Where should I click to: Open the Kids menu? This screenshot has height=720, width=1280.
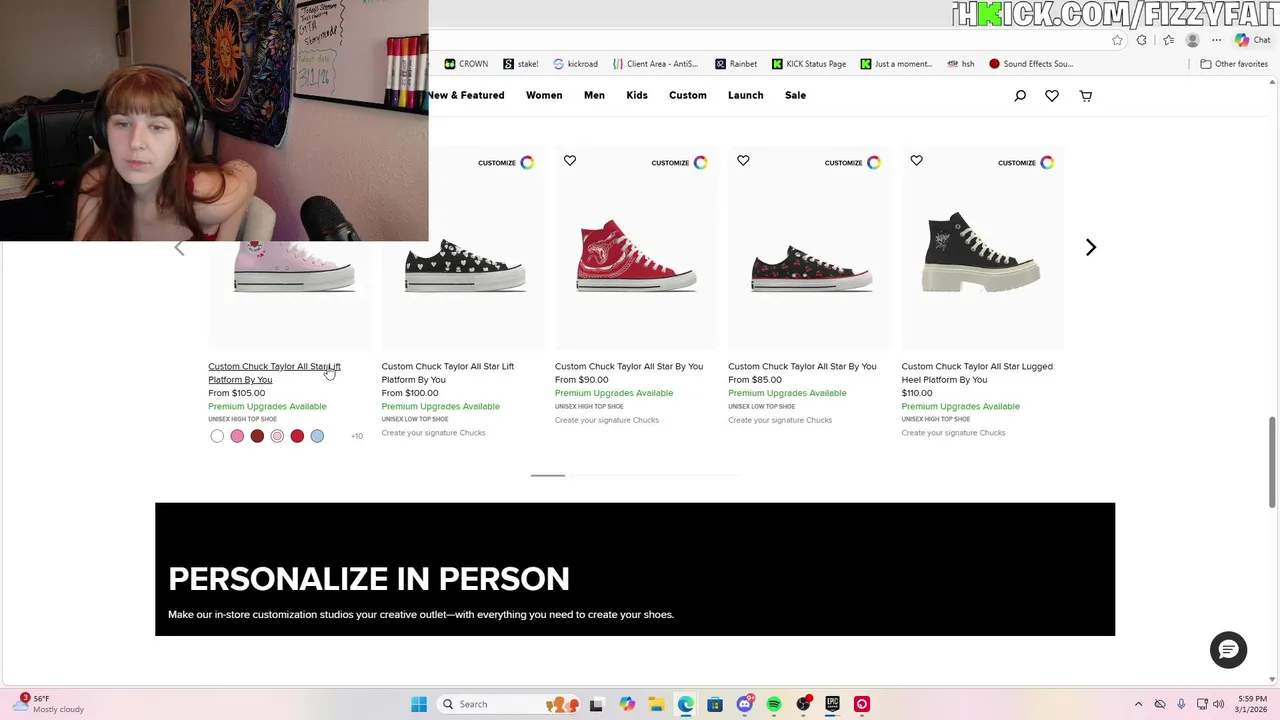pyautogui.click(x=637, y=95)
